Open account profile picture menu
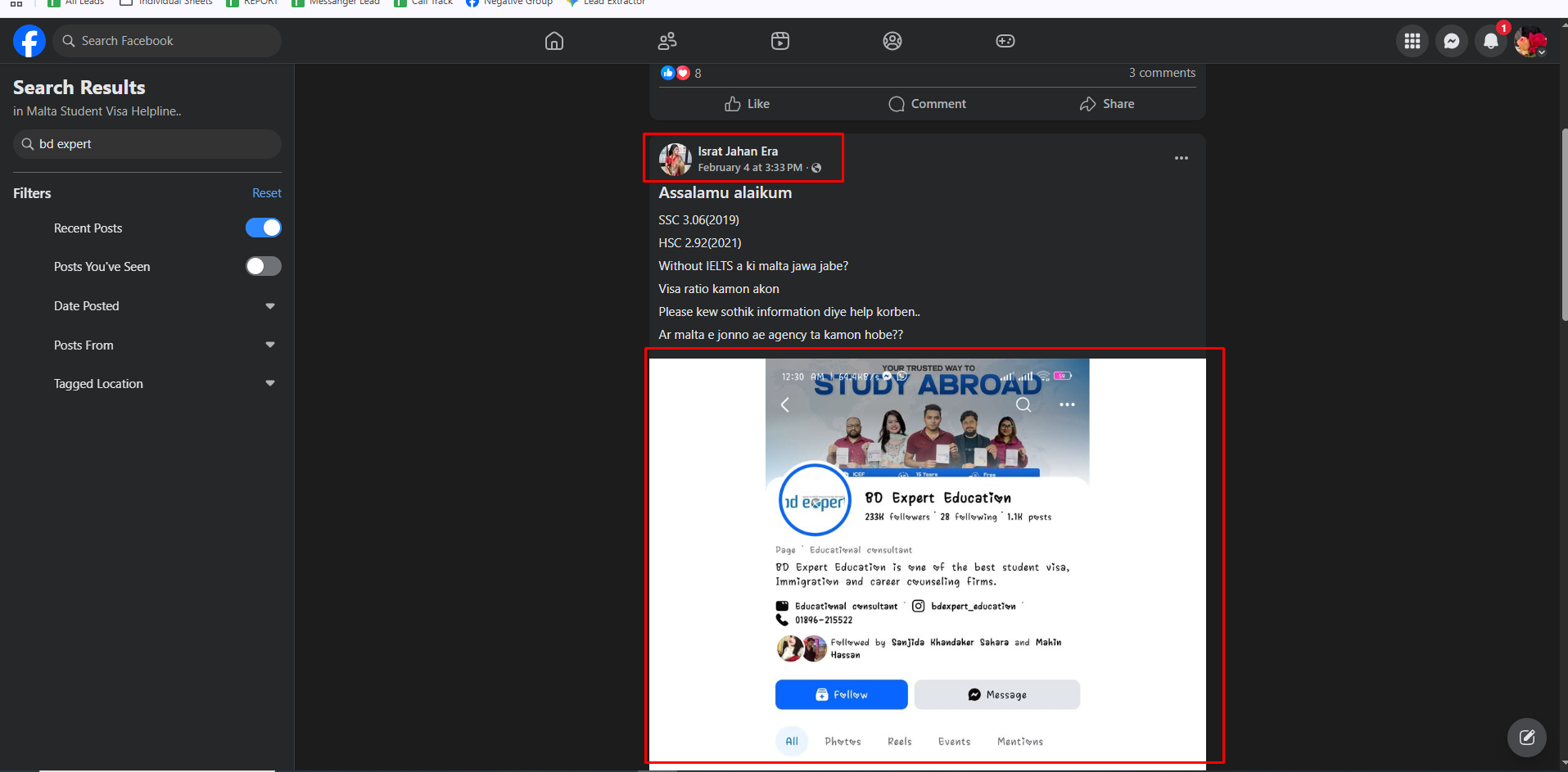Viewport: 1568px width, 772px height. [1530, 41]
